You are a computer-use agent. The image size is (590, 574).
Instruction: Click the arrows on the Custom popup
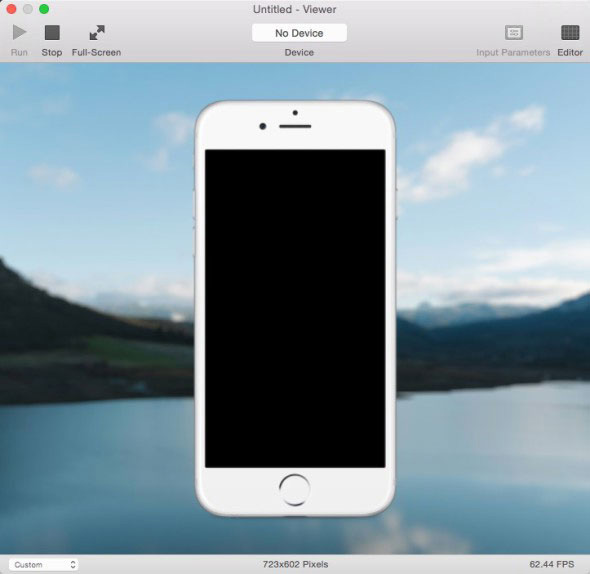tap(73, 564)
